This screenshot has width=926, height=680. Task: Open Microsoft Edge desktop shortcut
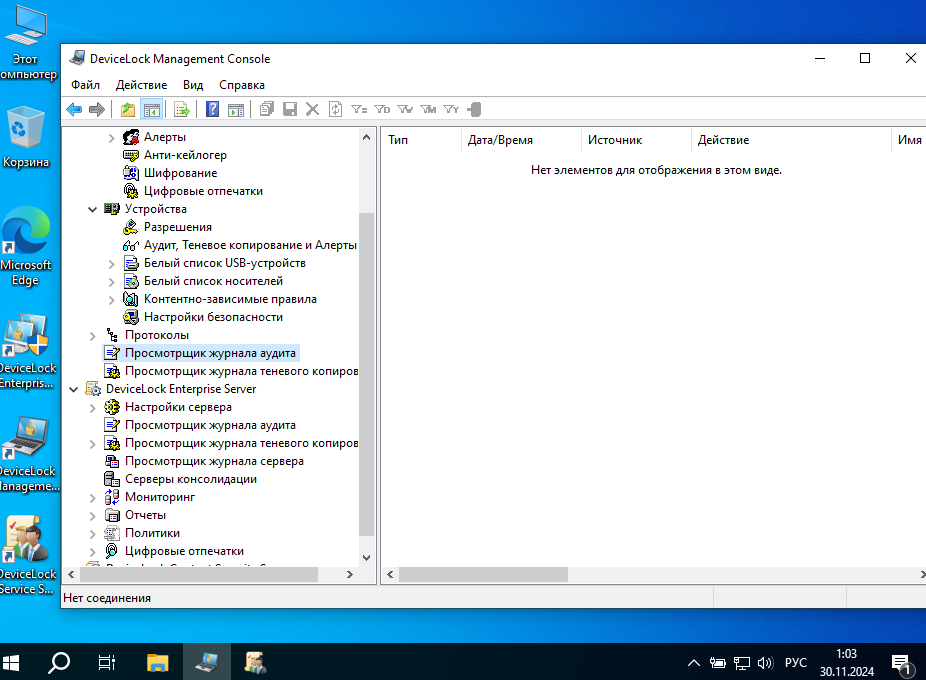coord(26,246)
